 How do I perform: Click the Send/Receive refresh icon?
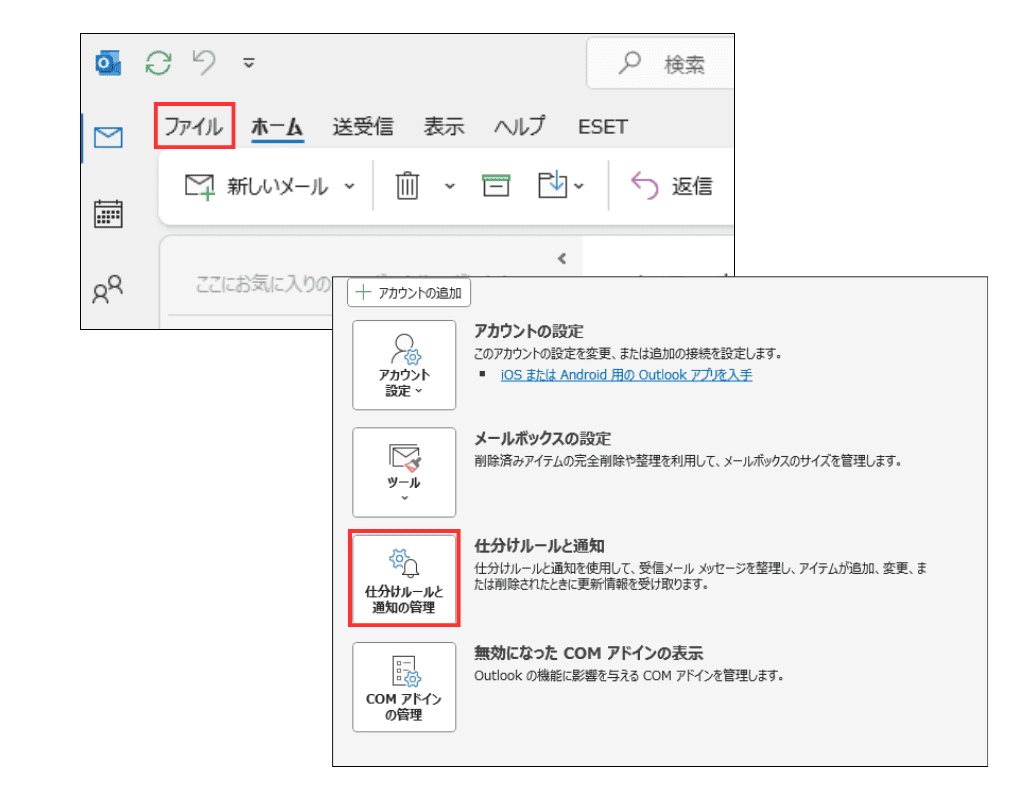(x=157, y=62)
